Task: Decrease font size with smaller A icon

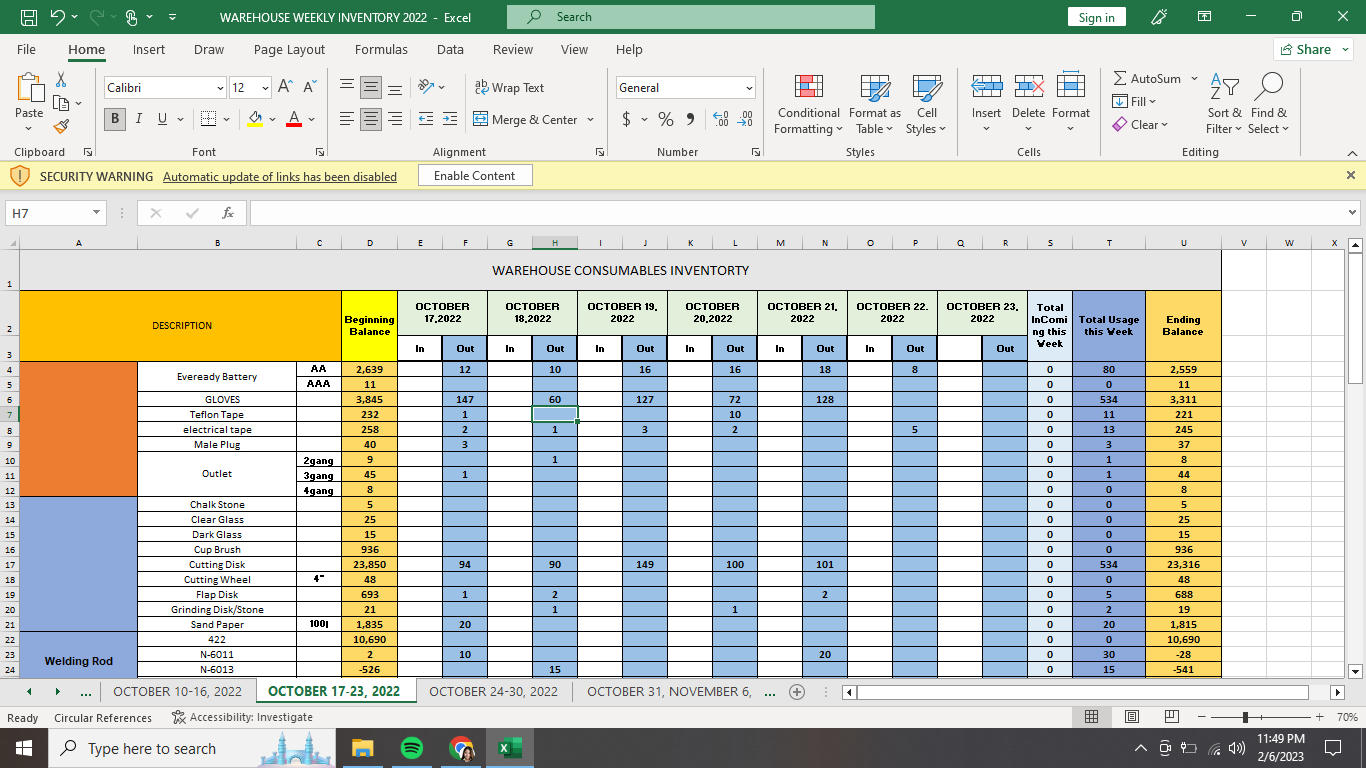Action: pos(309,88)
